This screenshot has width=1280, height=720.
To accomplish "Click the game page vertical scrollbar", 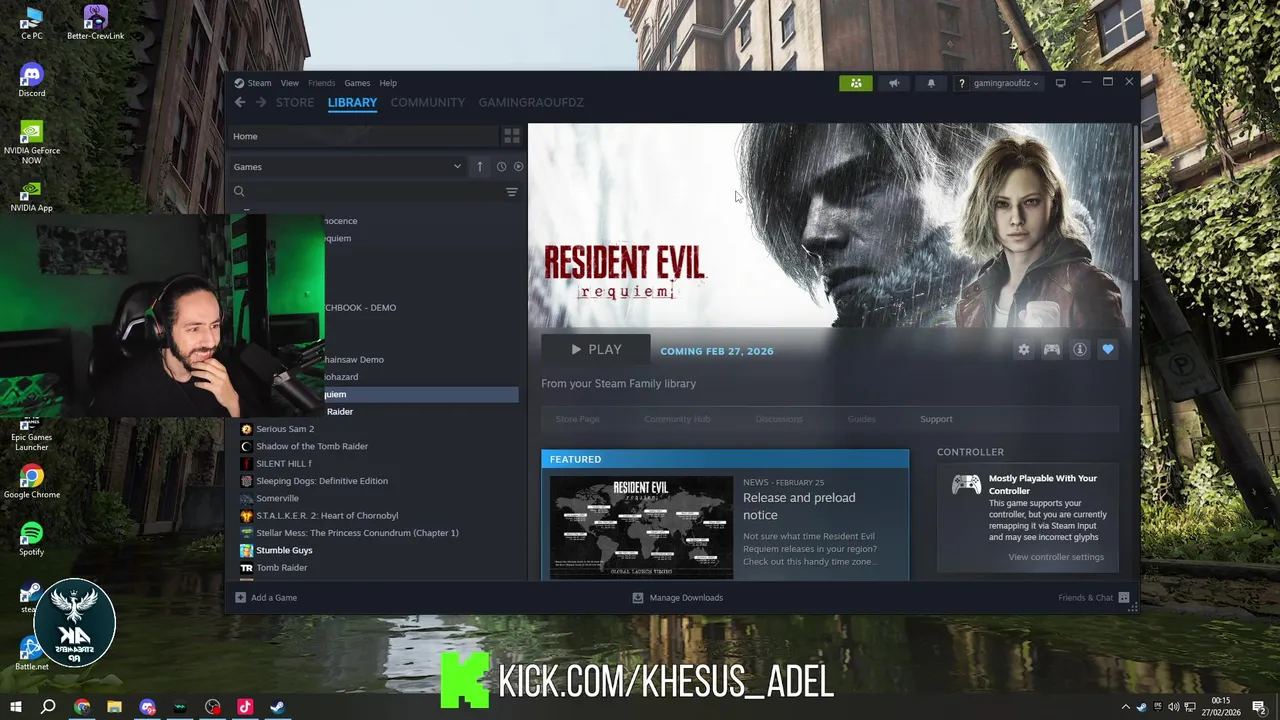I will tap(1135, 203).
